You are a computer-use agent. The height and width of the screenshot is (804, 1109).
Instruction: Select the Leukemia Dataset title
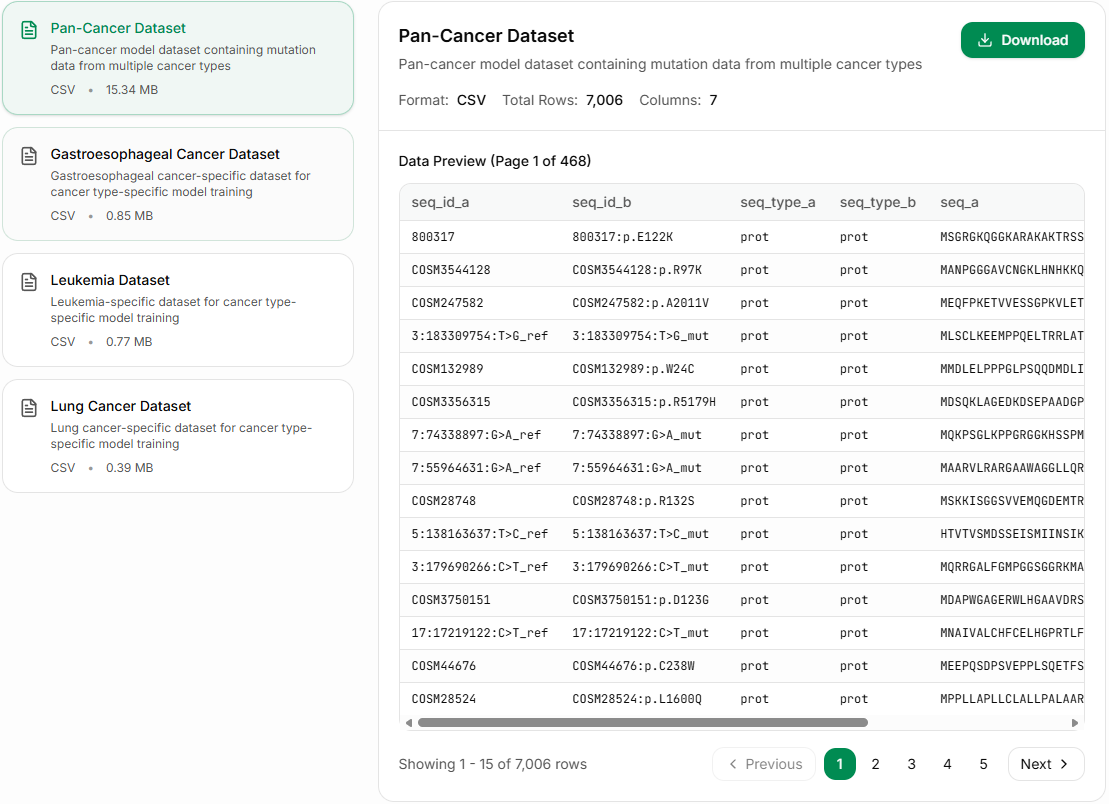point(110,280)
